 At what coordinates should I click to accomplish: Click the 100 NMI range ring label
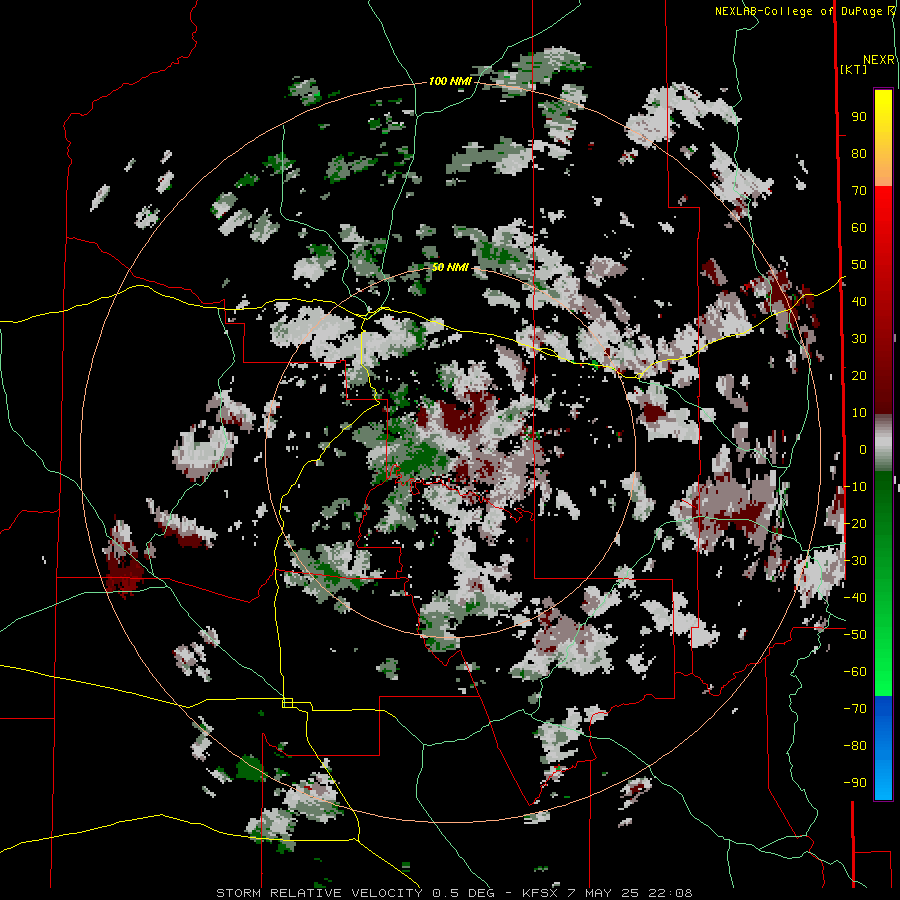[450, 82]
